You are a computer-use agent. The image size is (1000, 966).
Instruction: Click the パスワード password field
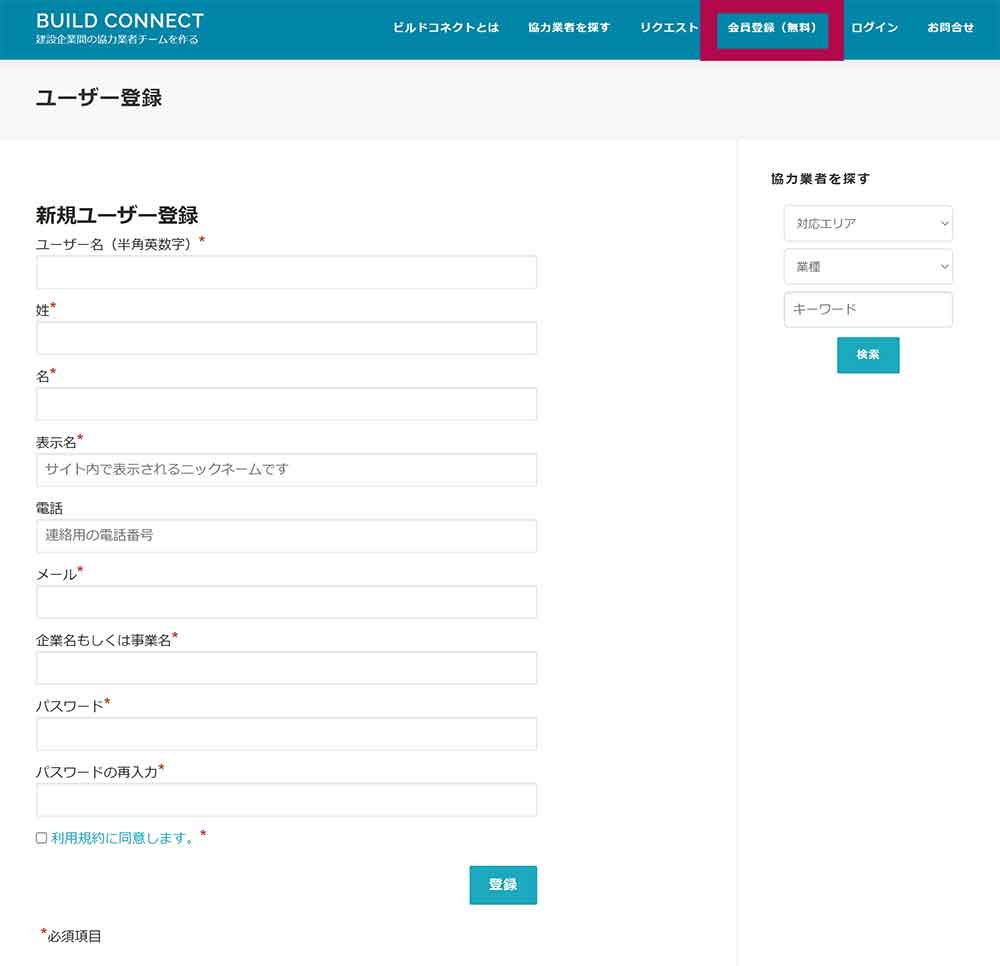tap(285, 733)
